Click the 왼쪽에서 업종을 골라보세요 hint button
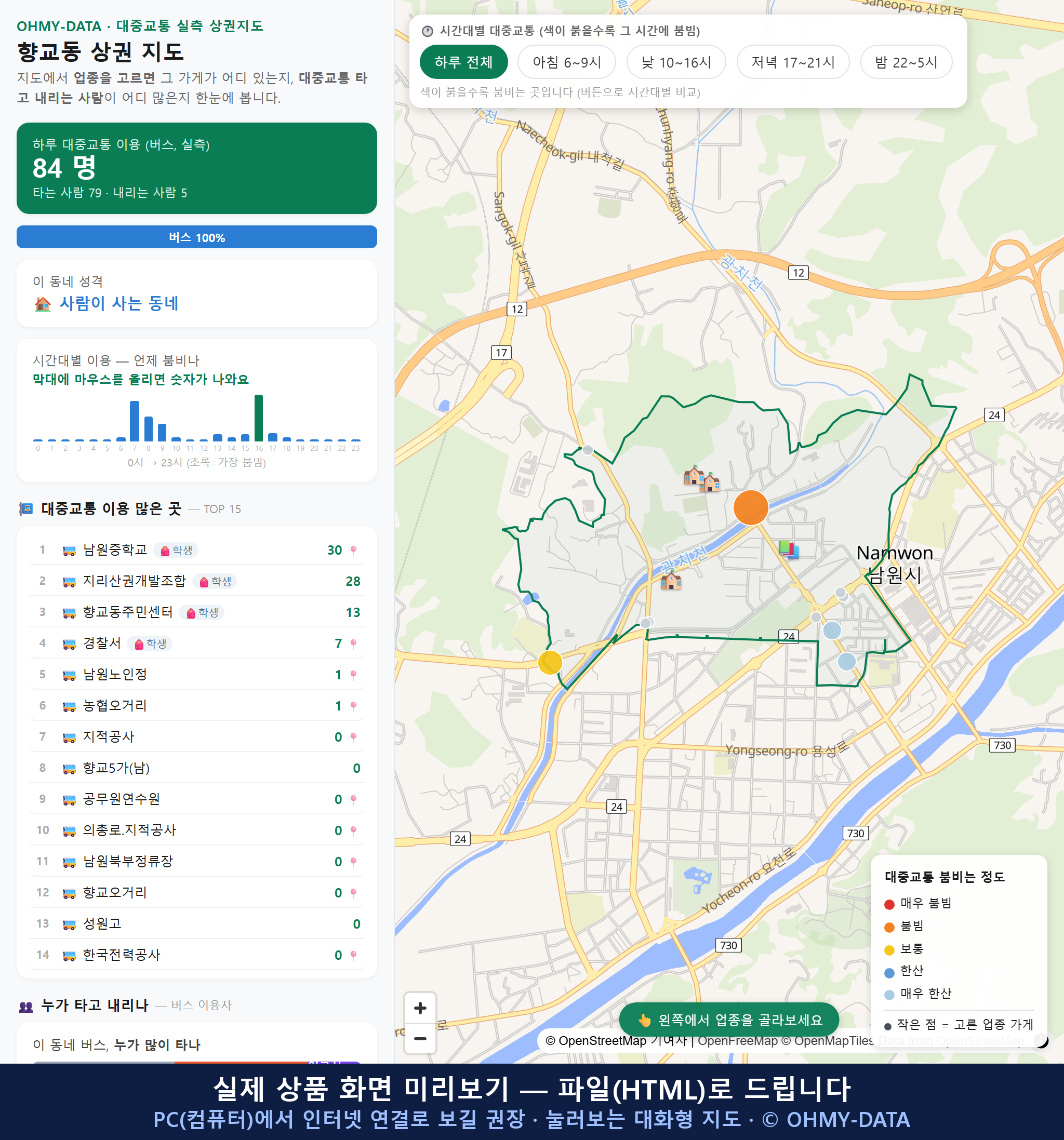This screenshot has width=1064, height=1140. [x=729, y=1020]
